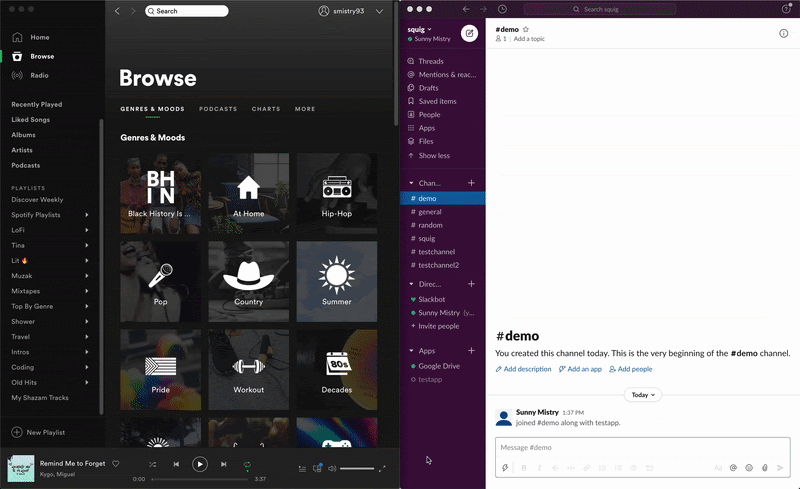
Task: Adjust the Spotify volume slider
Action: 357,469
